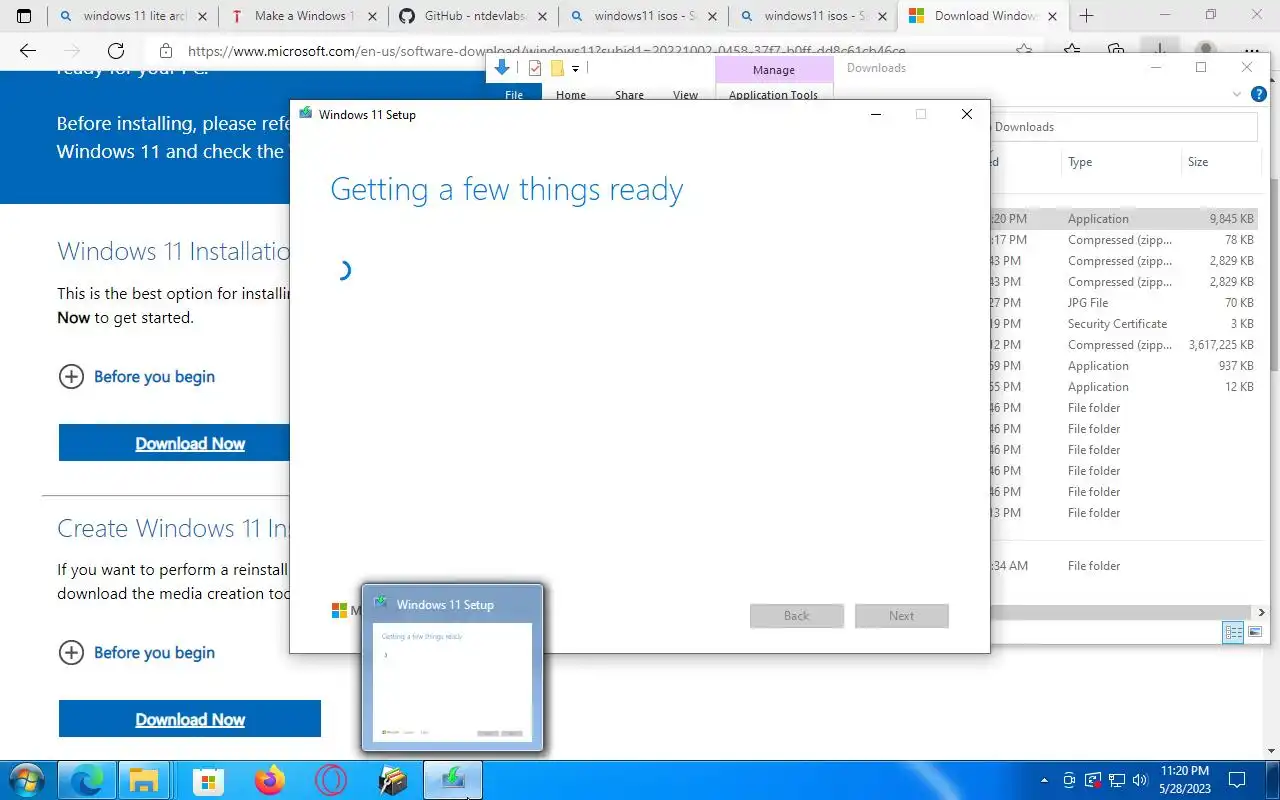The height and width of the screenshot is (800, 1280).
Task: Launch Firefox from the taskbar
Action: (x=270, y=780)
